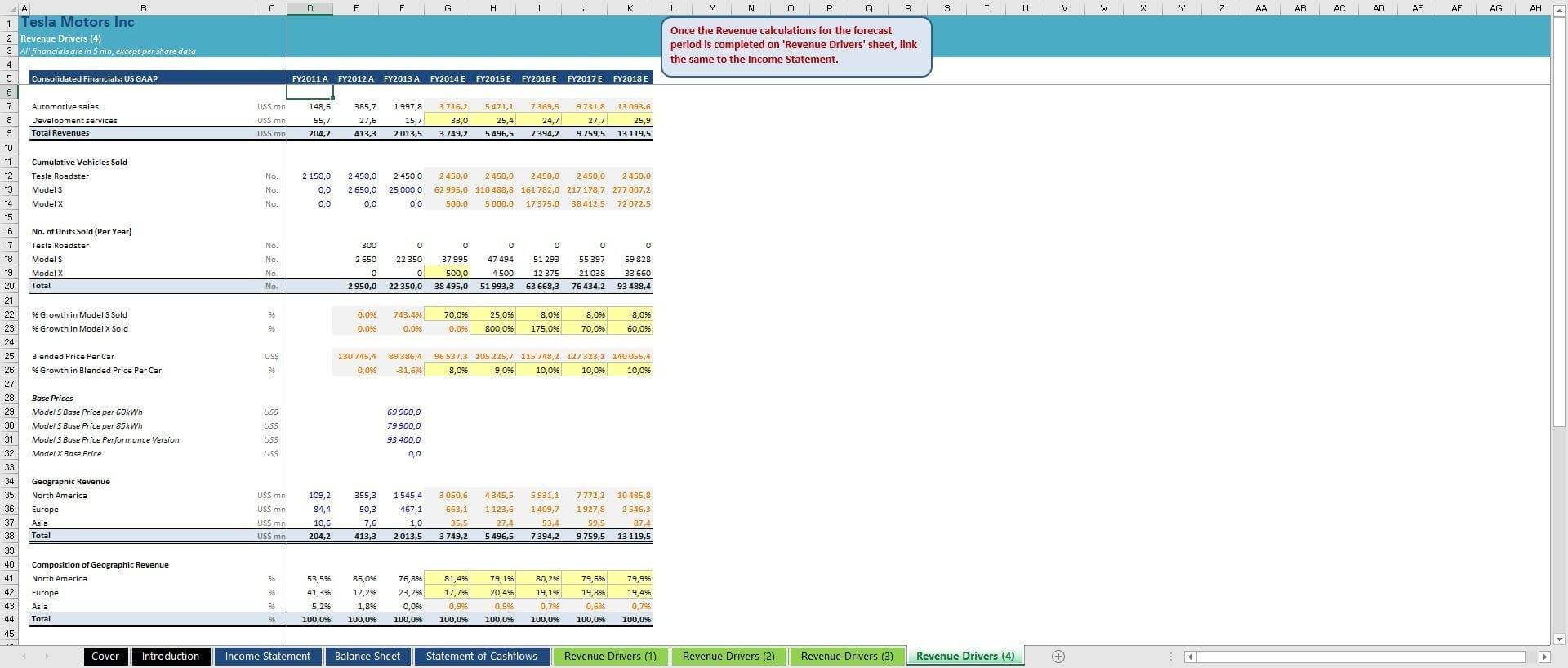
Task: Select the cell showing 53,5%
Action: pyautogui.click(x=310, y=578)
